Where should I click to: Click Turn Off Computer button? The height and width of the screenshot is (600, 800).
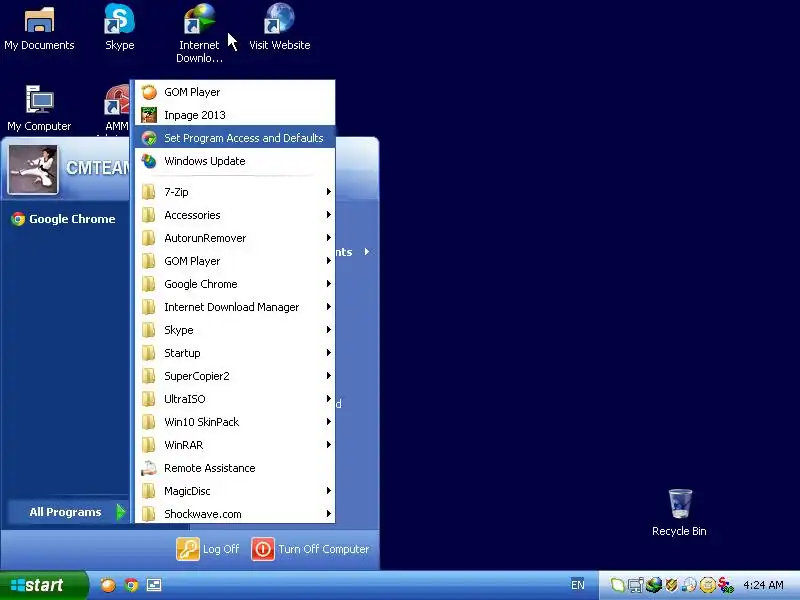(x=310, y=549)
